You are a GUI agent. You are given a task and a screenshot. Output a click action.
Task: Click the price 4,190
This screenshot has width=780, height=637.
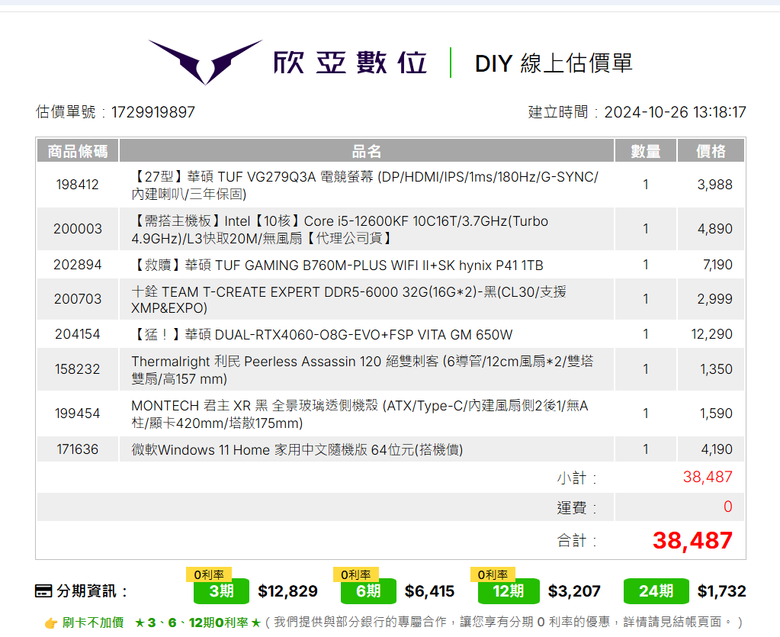717,450
